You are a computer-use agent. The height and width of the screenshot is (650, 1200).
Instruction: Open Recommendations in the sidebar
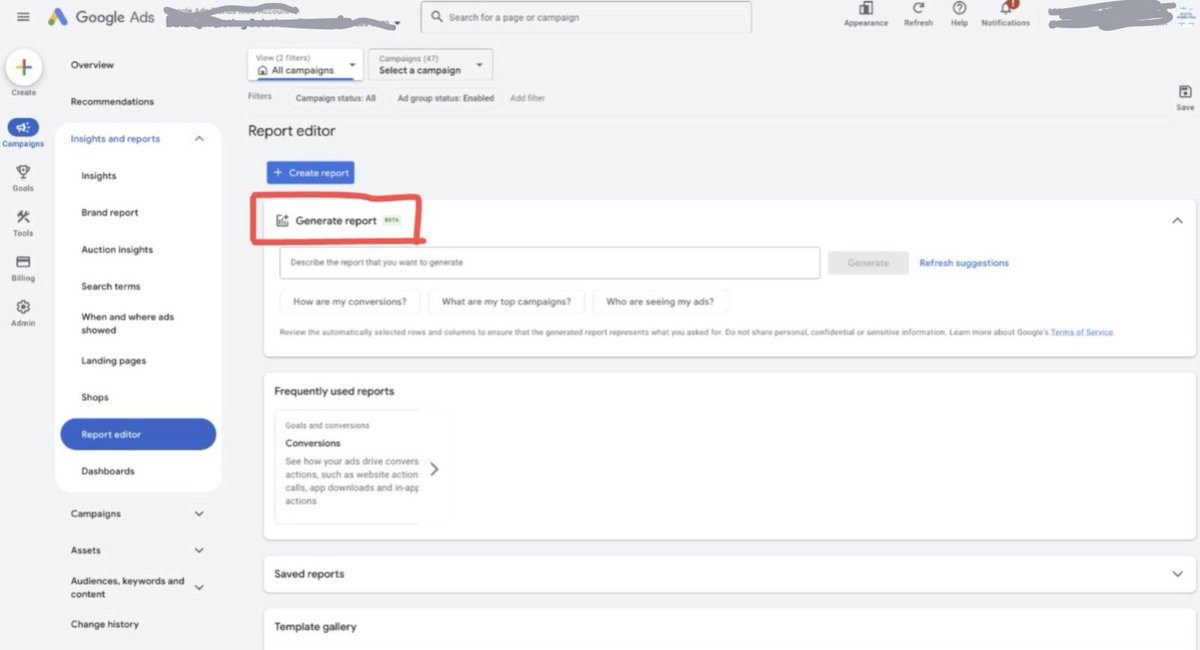[112, 102]
